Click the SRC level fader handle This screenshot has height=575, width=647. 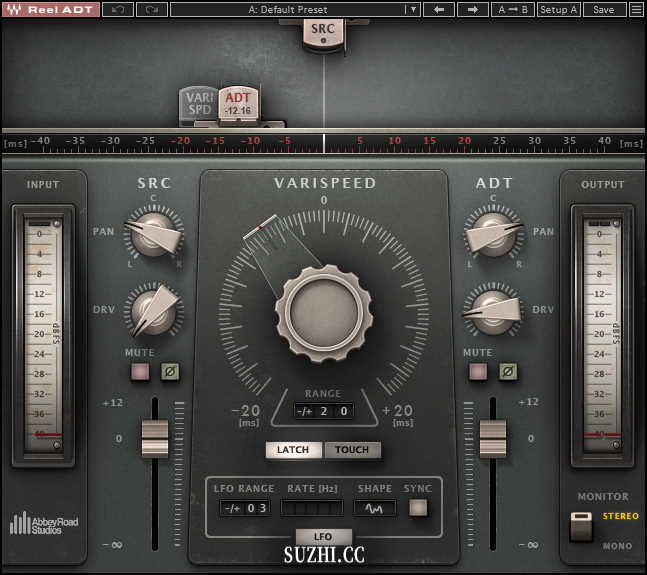tap(154, 437)
